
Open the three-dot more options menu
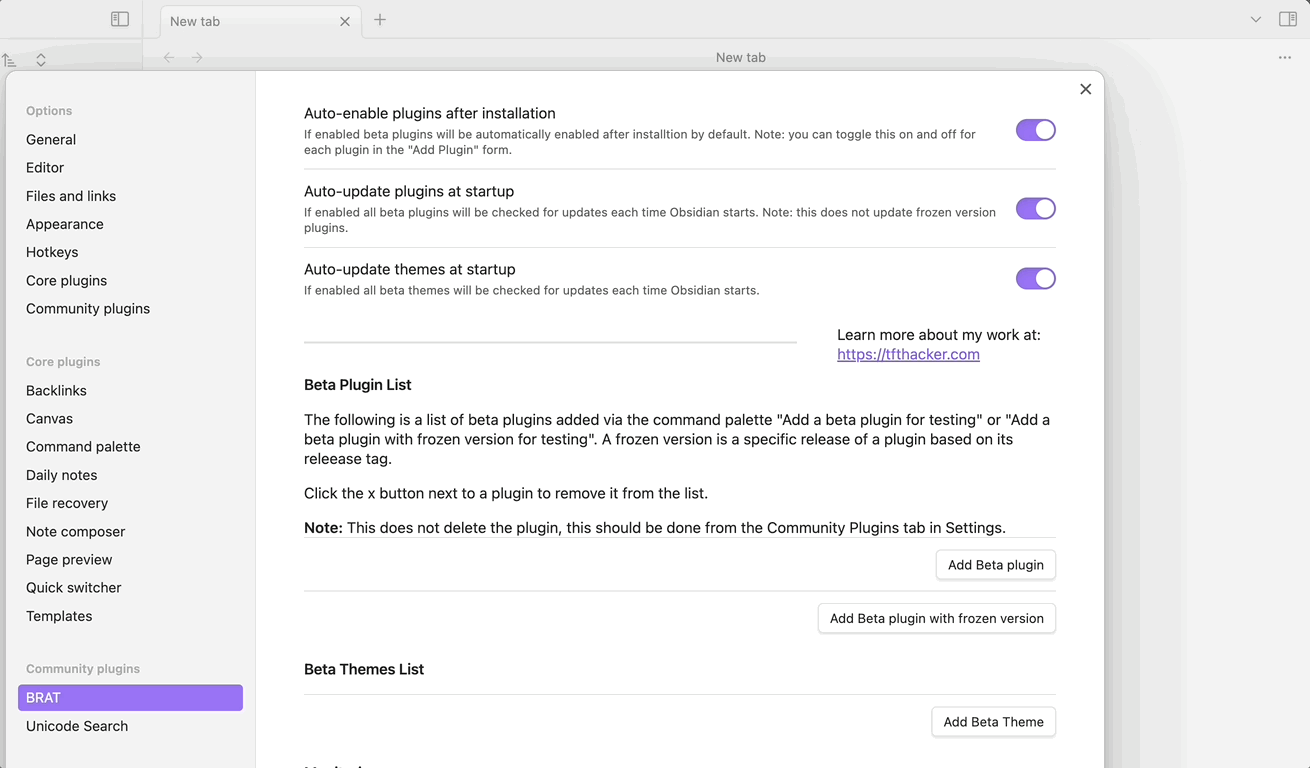1285,58
